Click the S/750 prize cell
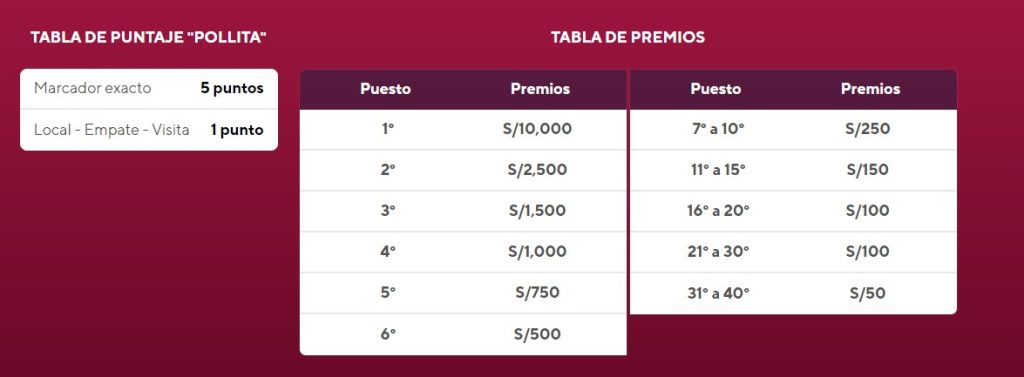Viewport: 1024px width, 377px height. (537, 293)
